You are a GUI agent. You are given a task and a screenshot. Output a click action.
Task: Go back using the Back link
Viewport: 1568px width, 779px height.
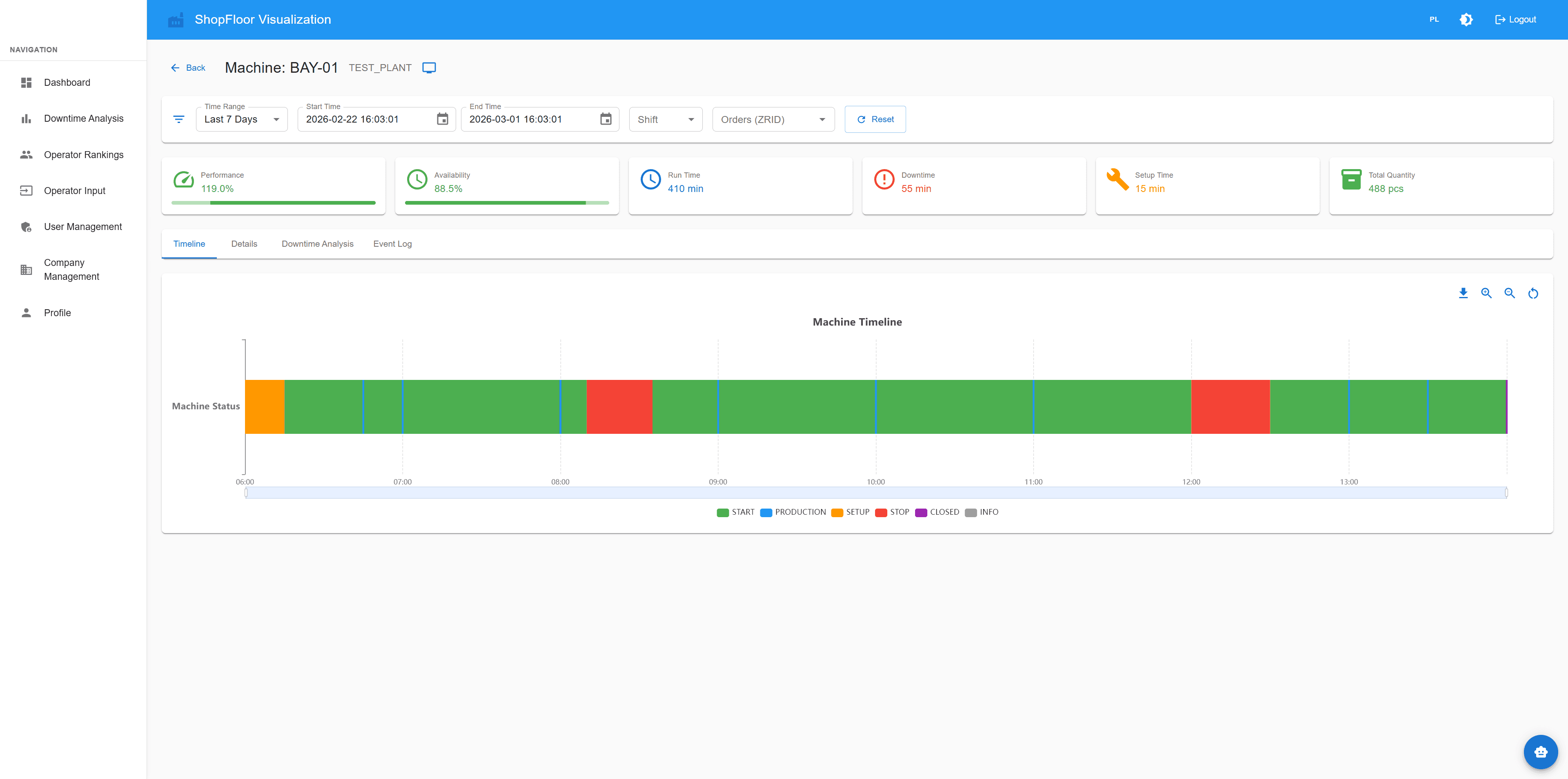click(x=188, y=68)
